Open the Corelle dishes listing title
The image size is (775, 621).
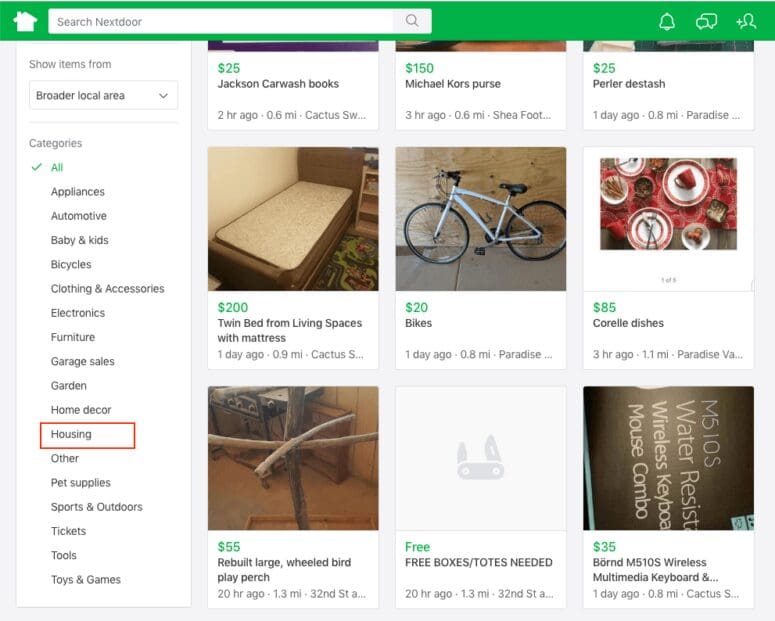628,323
